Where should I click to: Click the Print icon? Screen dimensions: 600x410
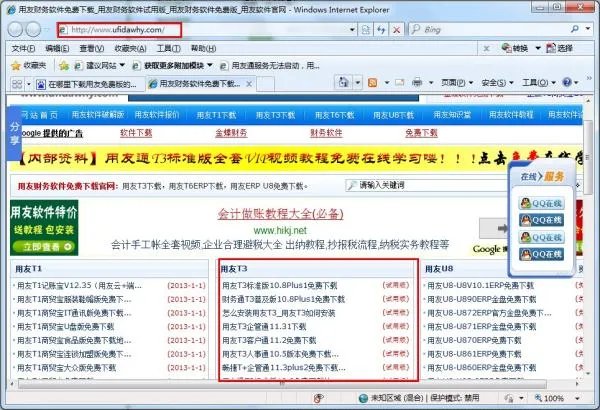point(417,82)
